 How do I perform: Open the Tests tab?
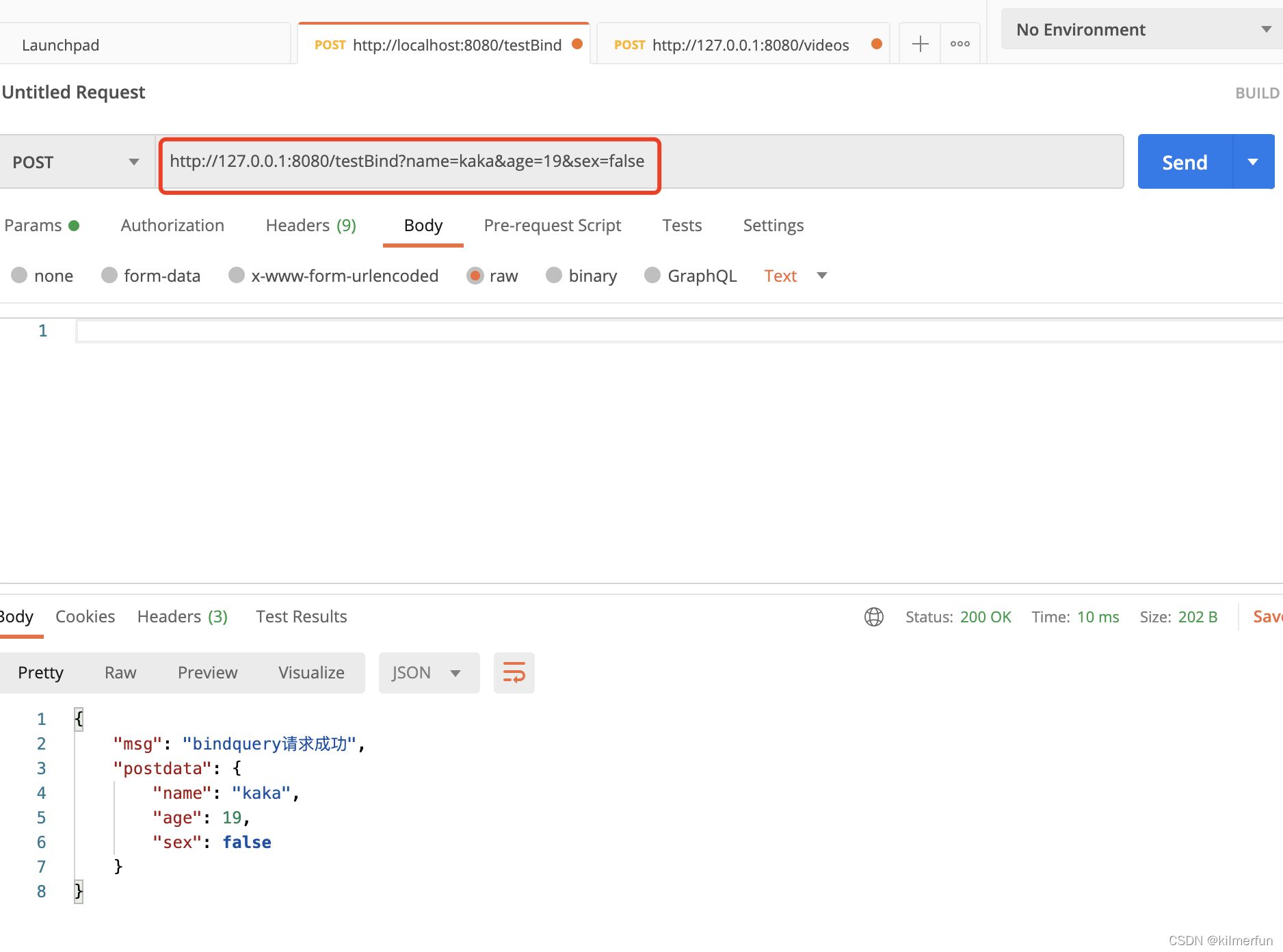point(682,225)
